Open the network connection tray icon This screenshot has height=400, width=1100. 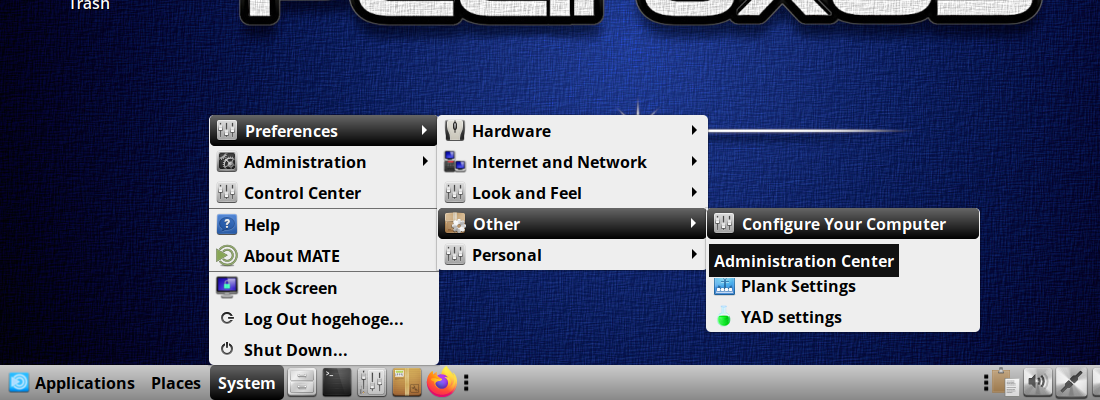pyautogui.click(x=1071, y=383)
